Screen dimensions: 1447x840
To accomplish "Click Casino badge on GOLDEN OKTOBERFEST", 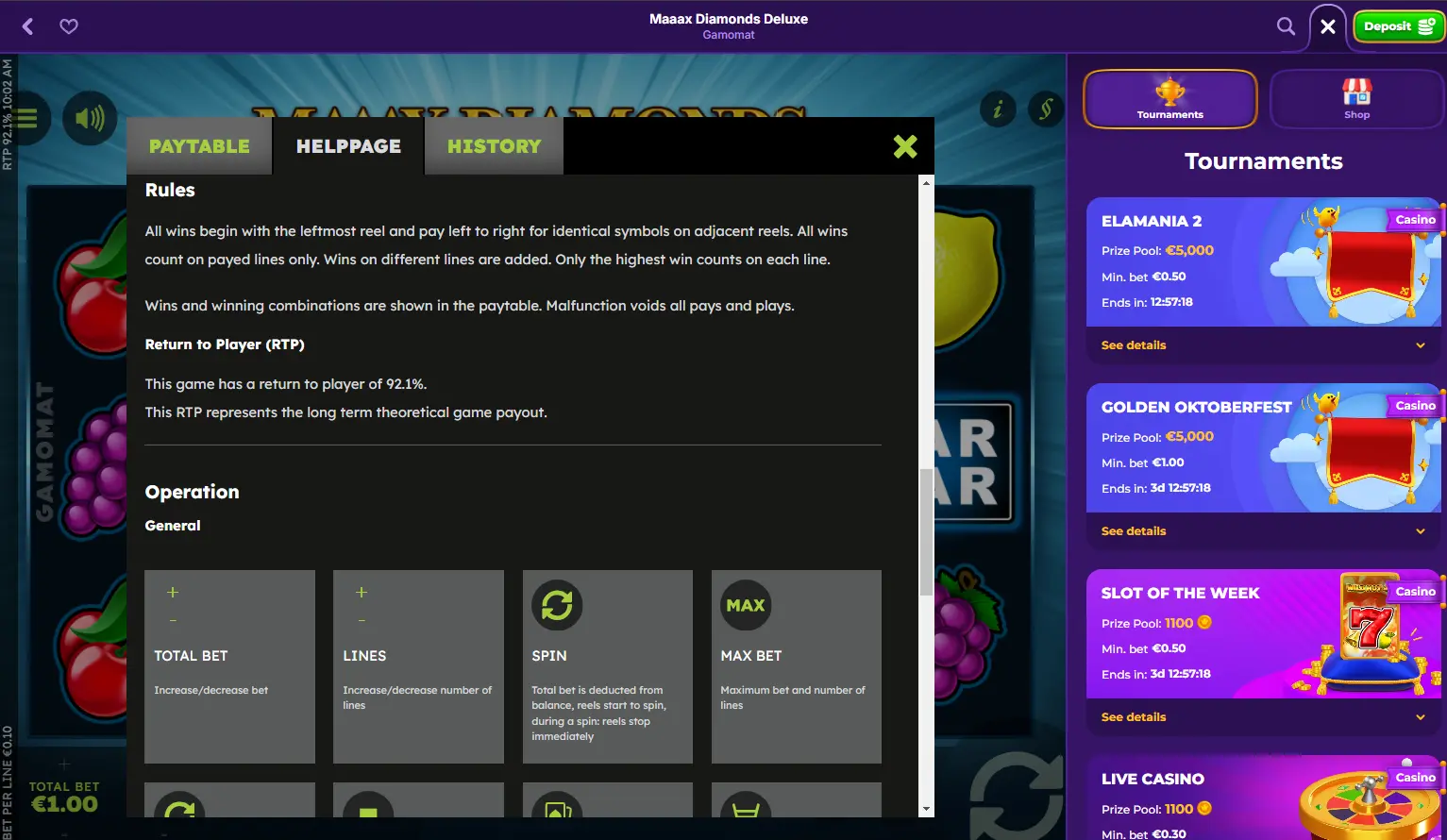I will 1415,406.
